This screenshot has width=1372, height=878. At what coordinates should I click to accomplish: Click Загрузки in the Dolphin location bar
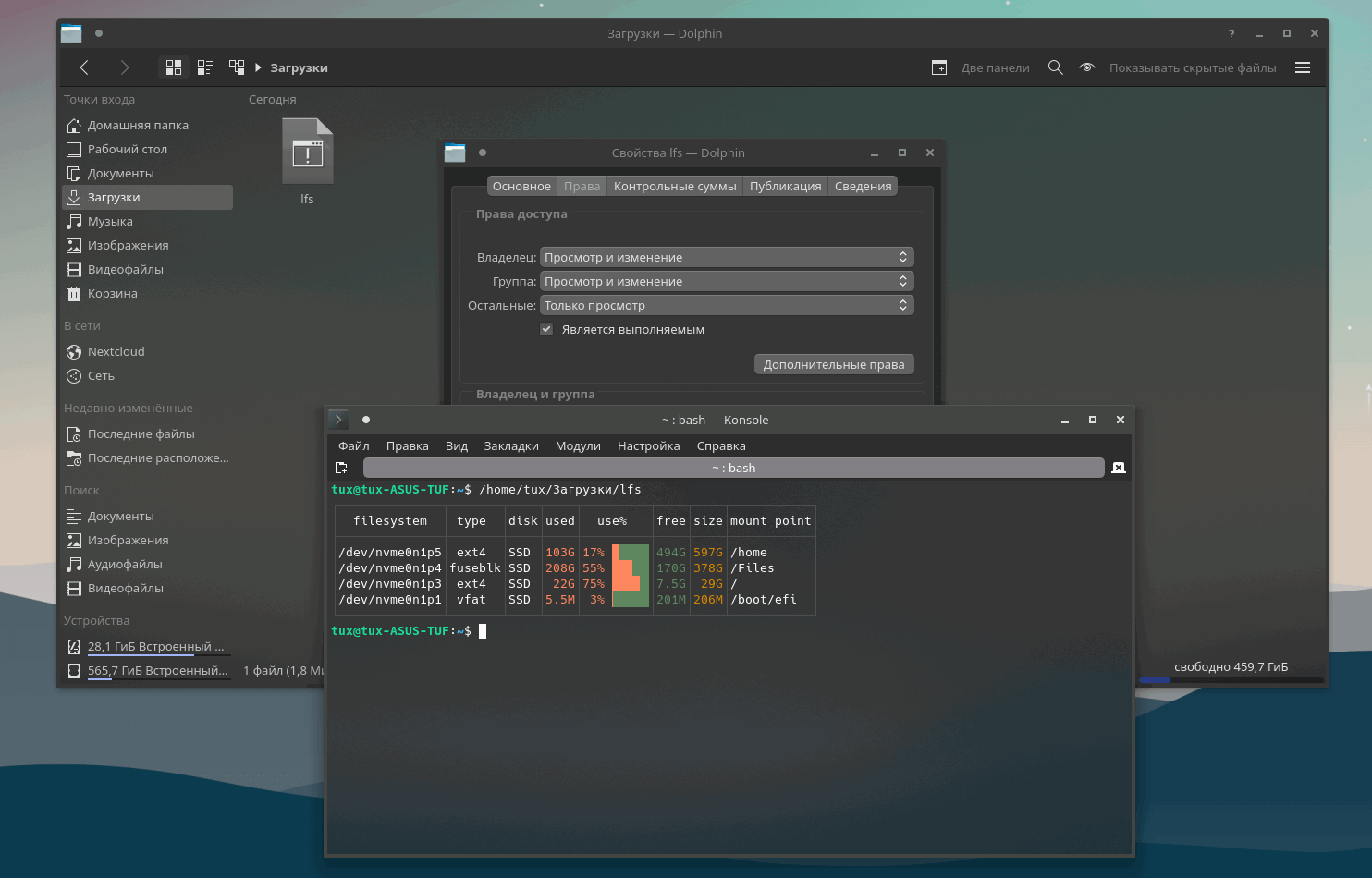point(299,67)
